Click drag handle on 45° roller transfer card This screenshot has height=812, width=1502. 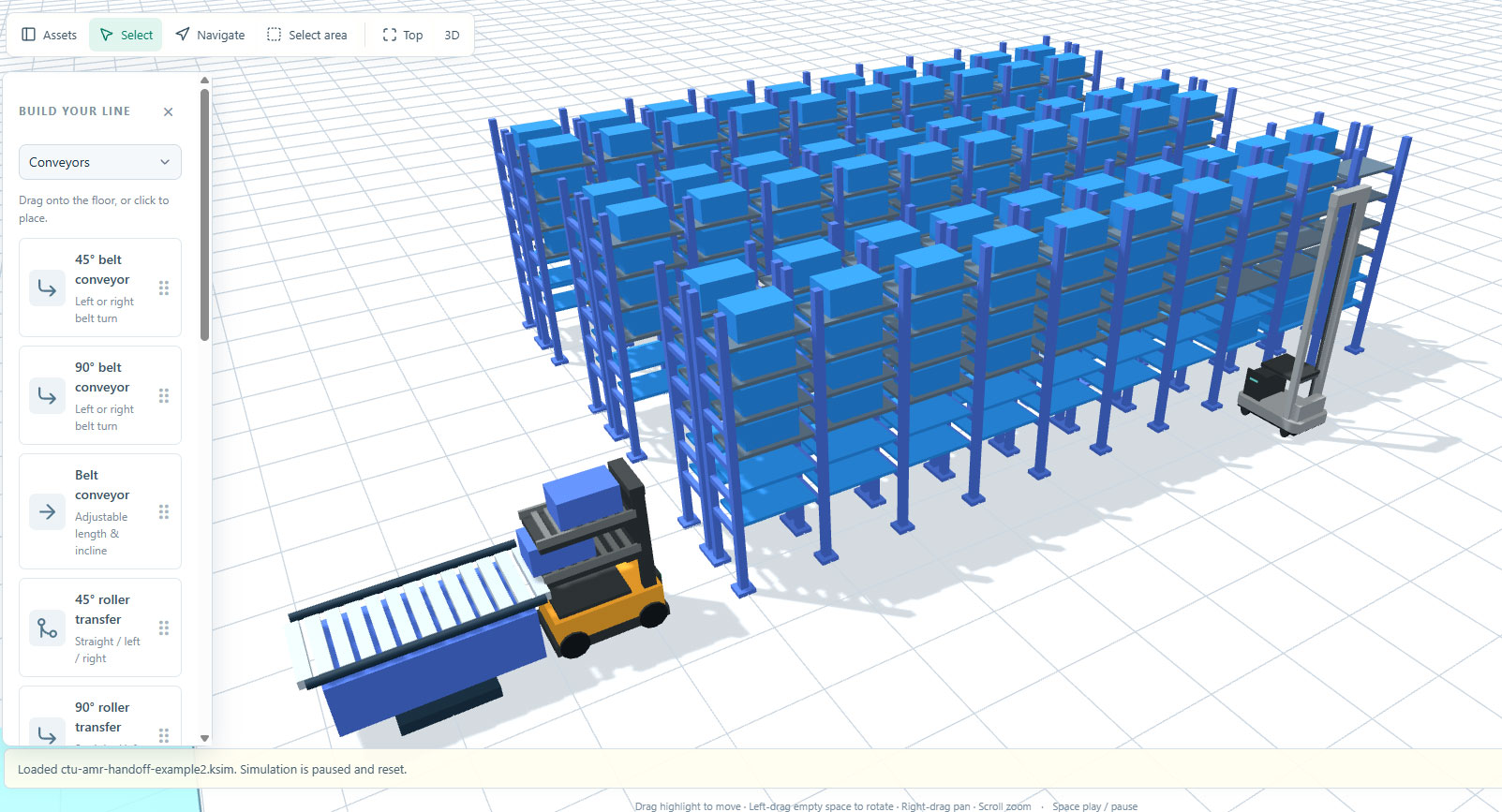click(164, 627)
